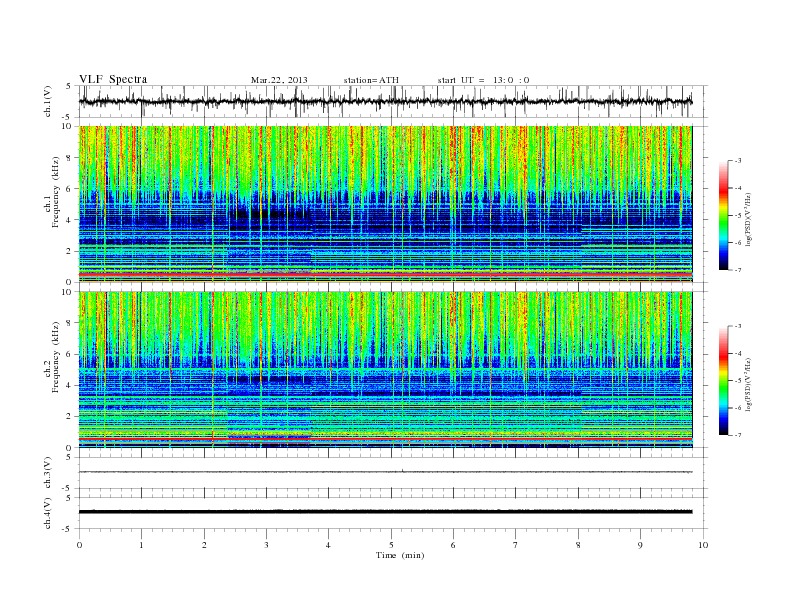Click inside the ch.2 spectrogram panel
This screenshot has height=612, width=792.
385,370
